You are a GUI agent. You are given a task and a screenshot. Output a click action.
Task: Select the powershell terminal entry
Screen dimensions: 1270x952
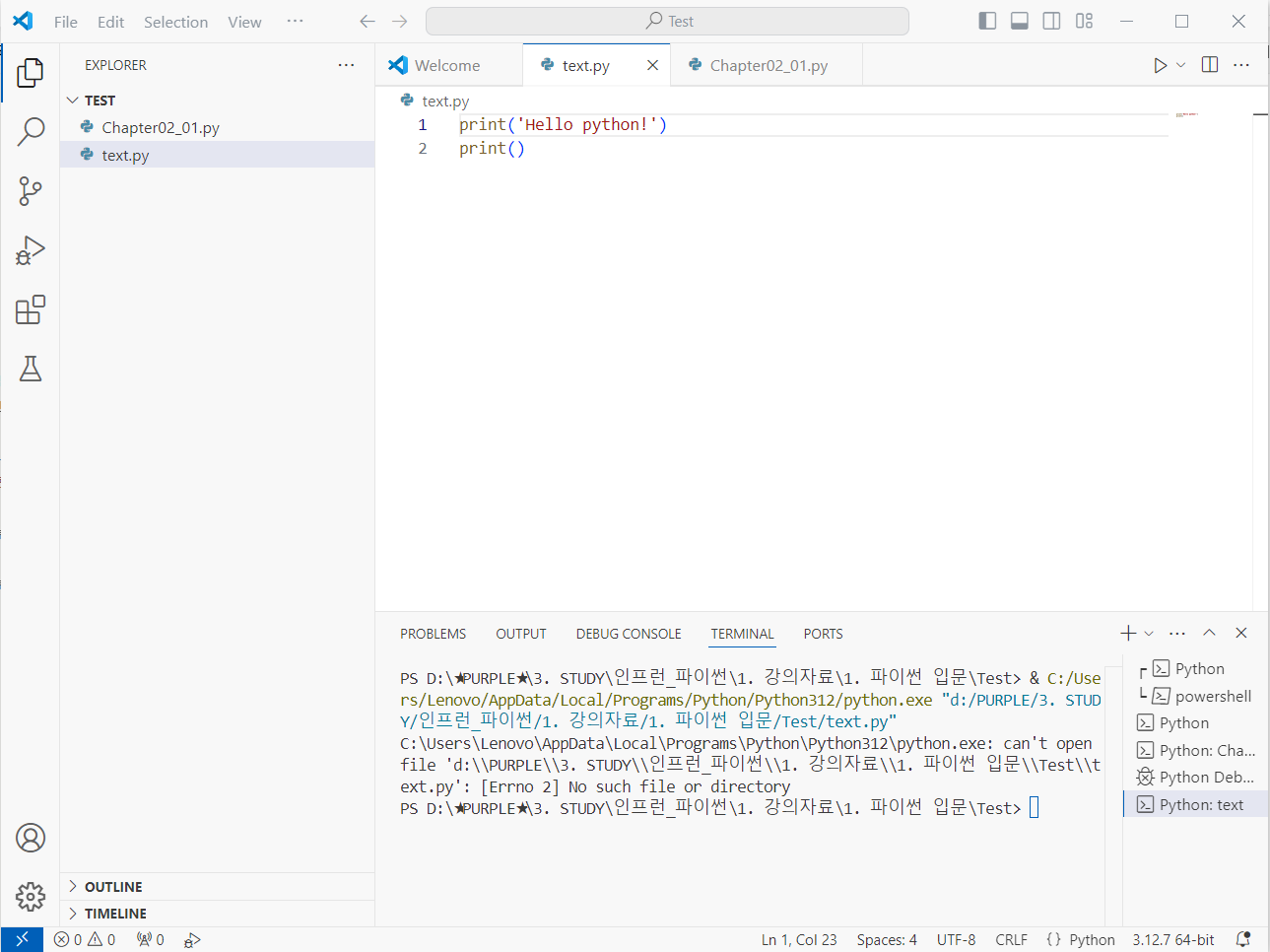pos(1194,696)
